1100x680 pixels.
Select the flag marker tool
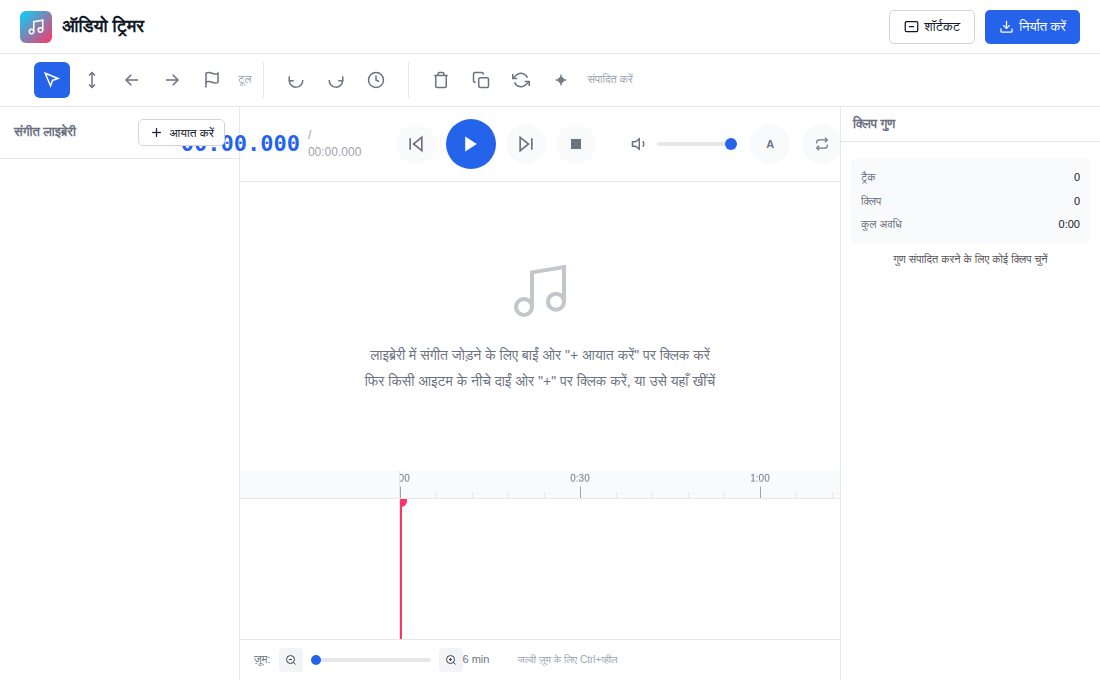(x=212, y=80)
